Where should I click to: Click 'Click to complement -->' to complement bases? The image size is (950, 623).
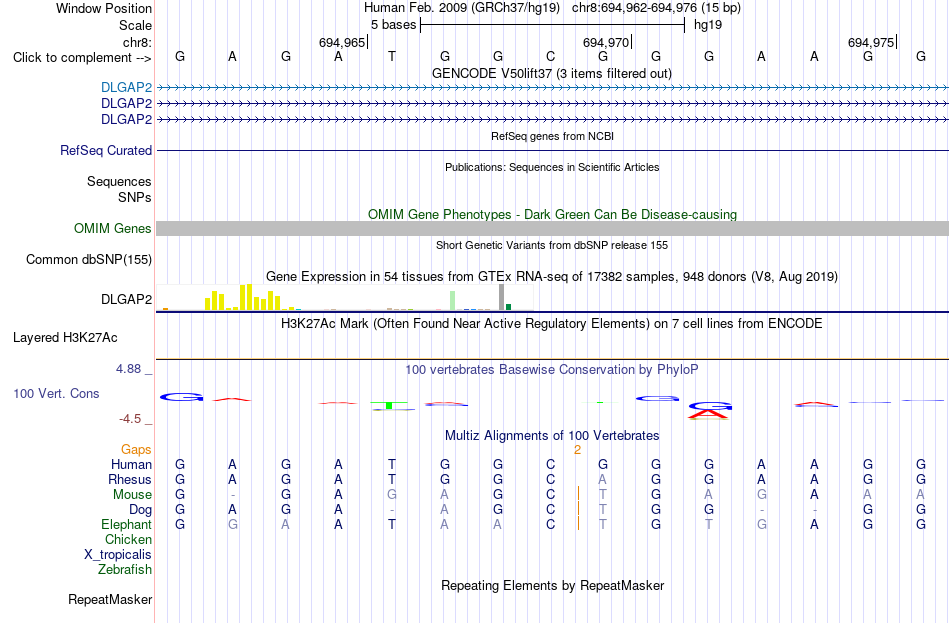tap(82, 58)
